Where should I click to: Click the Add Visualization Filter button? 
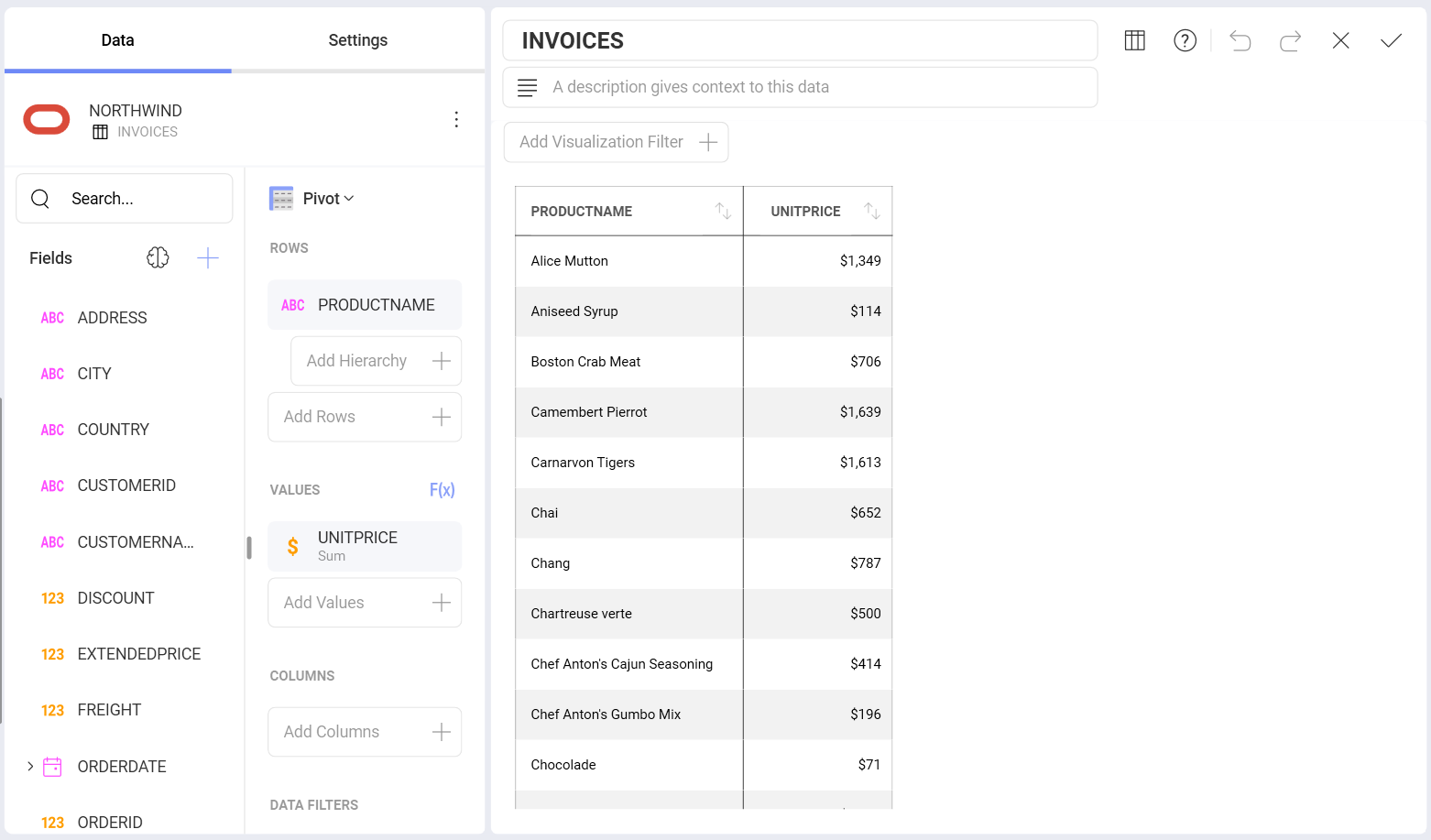click(x=616, y=142)
